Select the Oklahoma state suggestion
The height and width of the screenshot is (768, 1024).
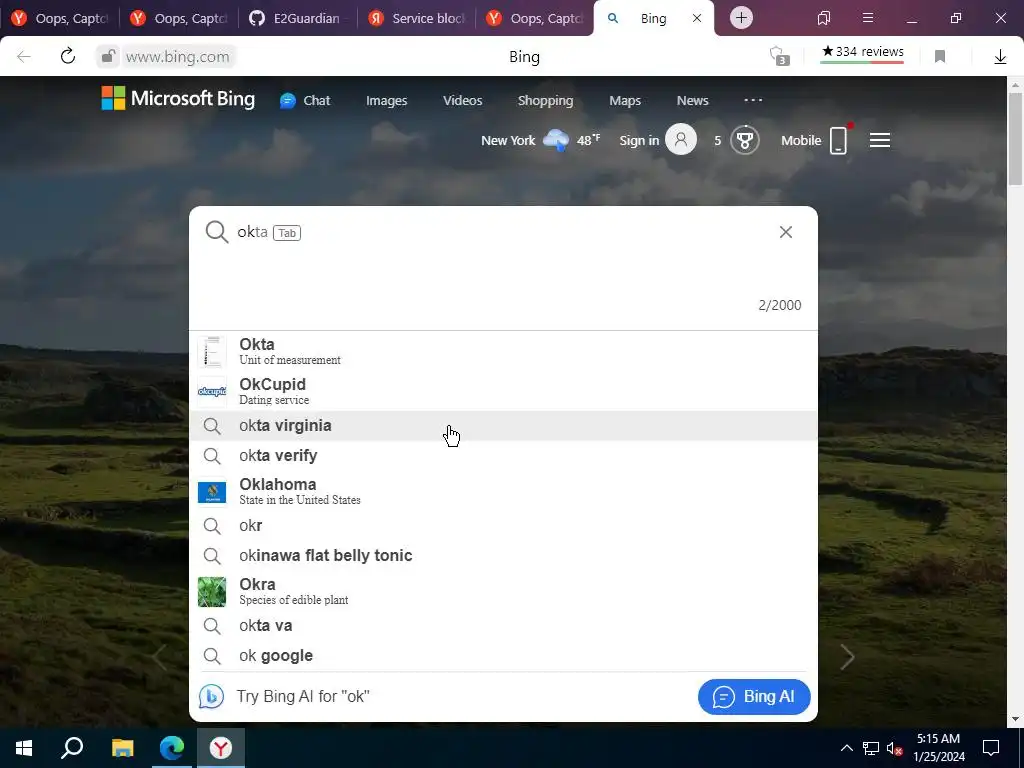click(x=503, y=491)
